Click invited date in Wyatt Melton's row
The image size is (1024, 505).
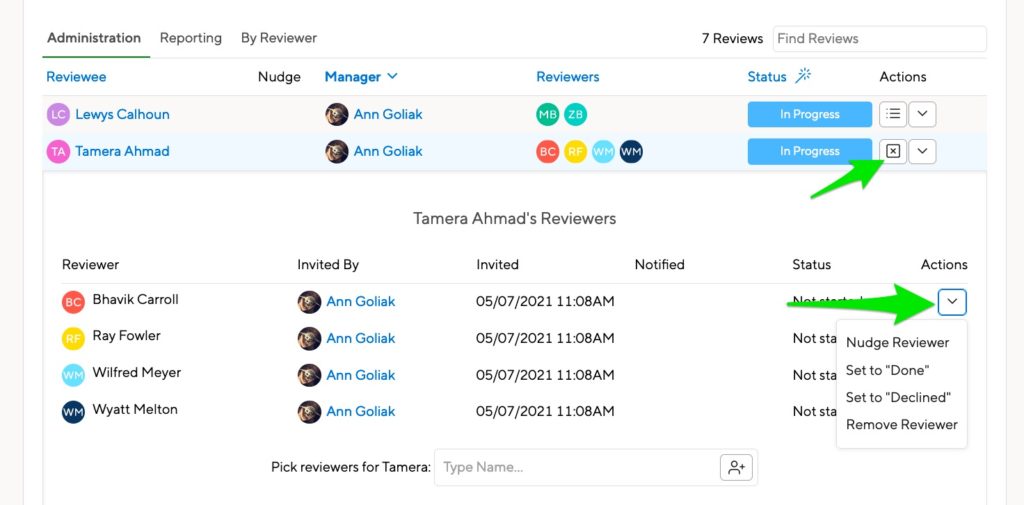pos(545,412)
